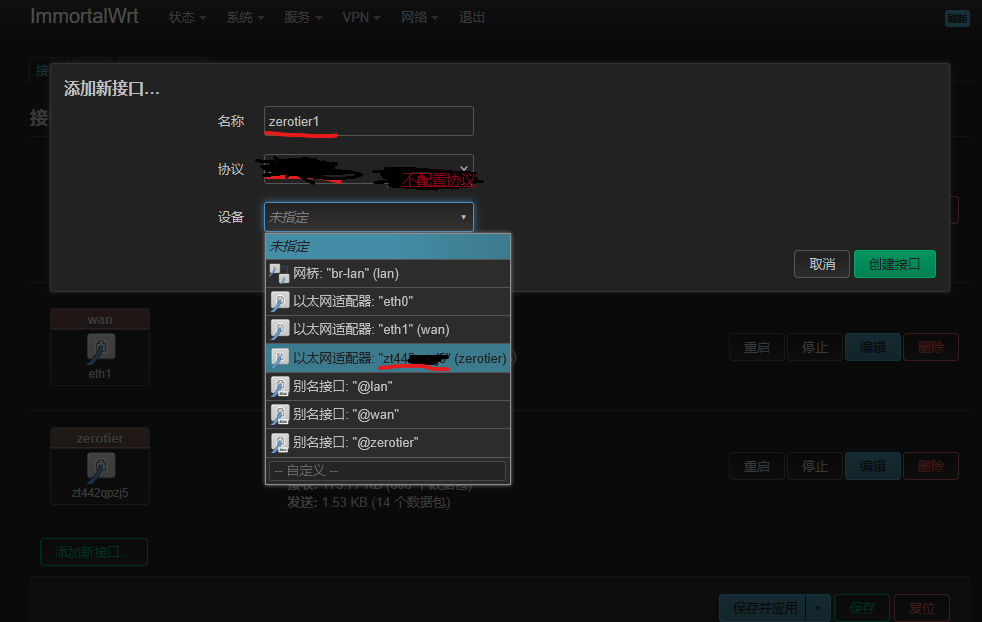The image size is (982, 622).
Task: Choose 以太网适配器 "eth1" (wan) device
Action: pyautogui.click(x=388, y=329)
